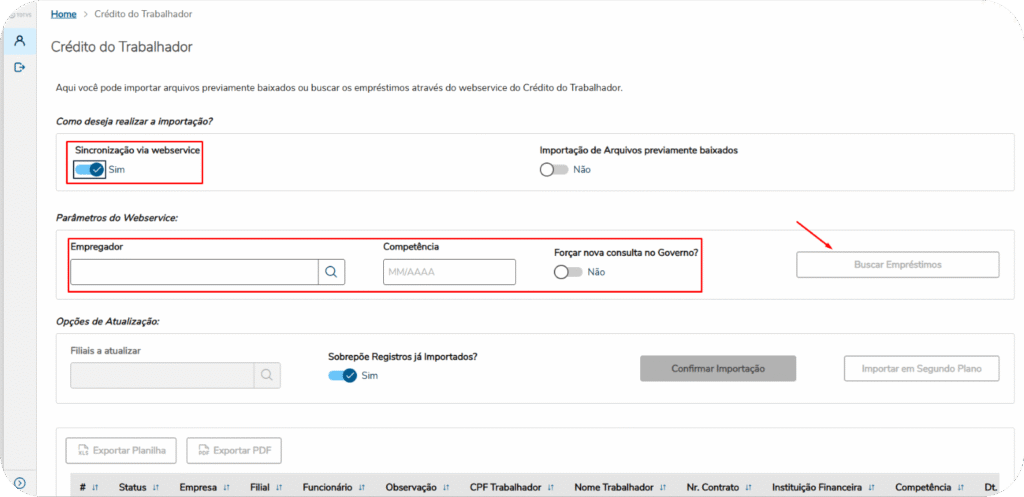
Task: Export table with Exportar Planilha
Action: [121, 451]
